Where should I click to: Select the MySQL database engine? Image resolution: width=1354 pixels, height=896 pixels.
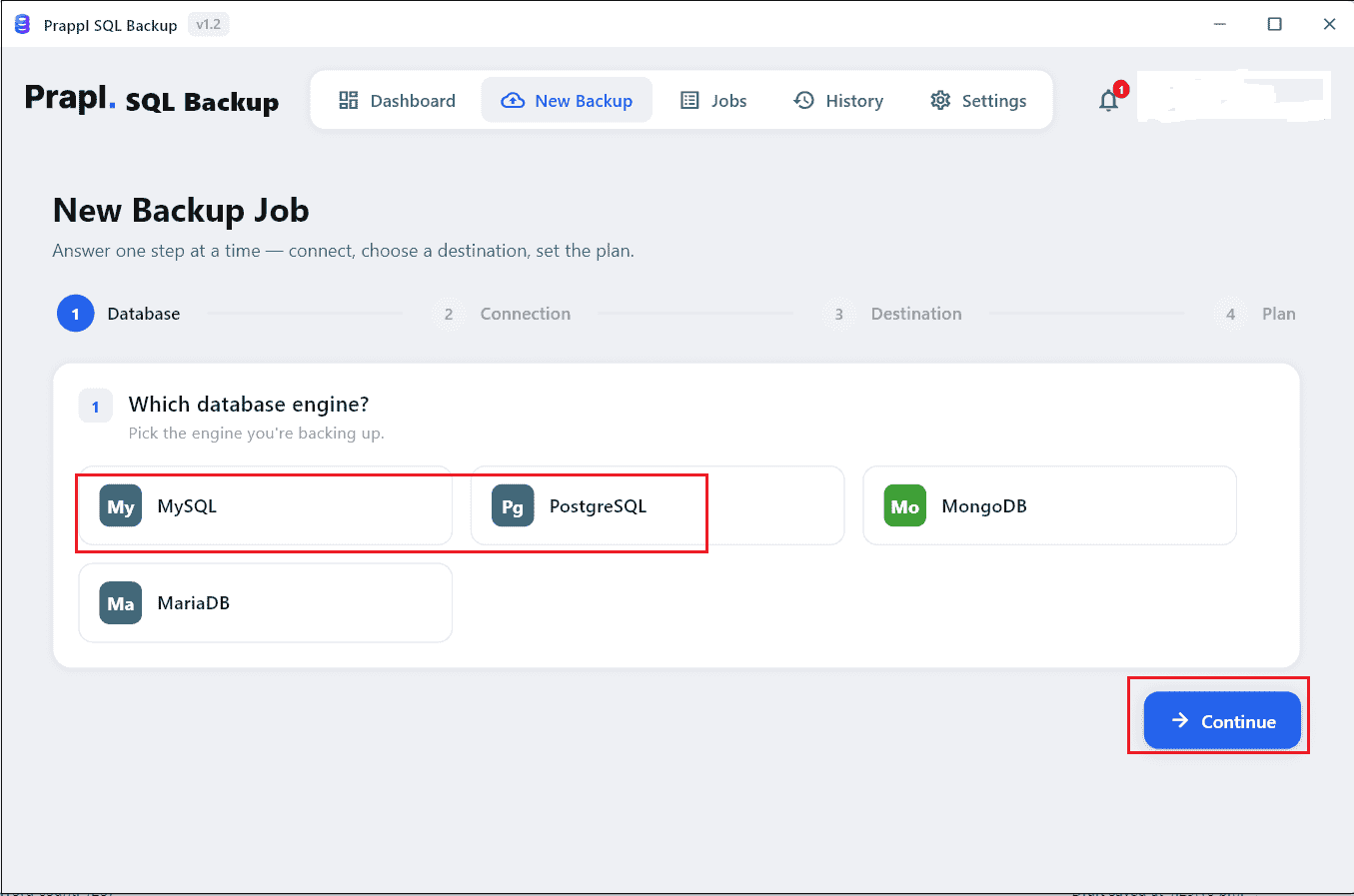point(266,505)
